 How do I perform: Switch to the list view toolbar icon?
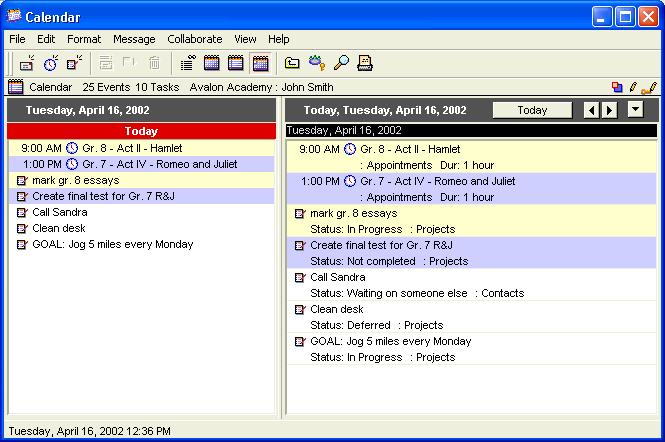click(187, 63)
